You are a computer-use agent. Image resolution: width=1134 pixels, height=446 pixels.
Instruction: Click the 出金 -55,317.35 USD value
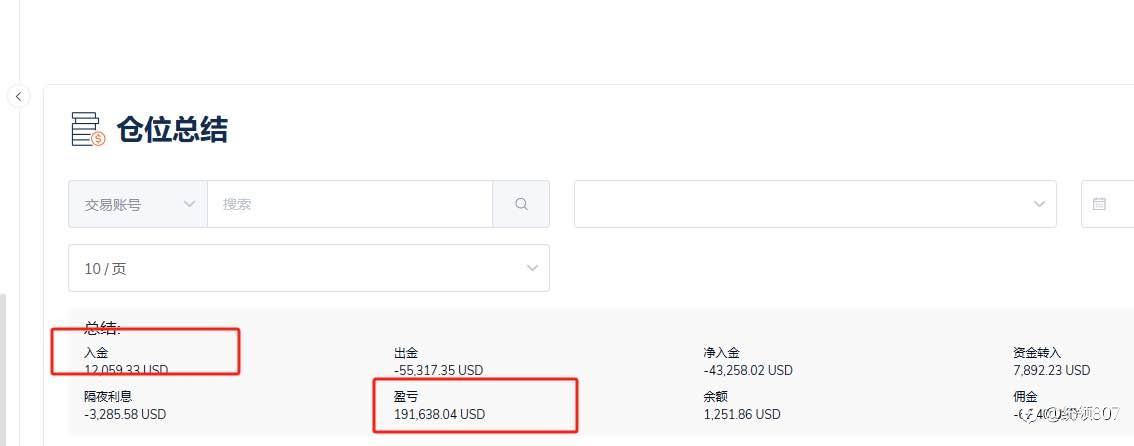coord(438,370)
